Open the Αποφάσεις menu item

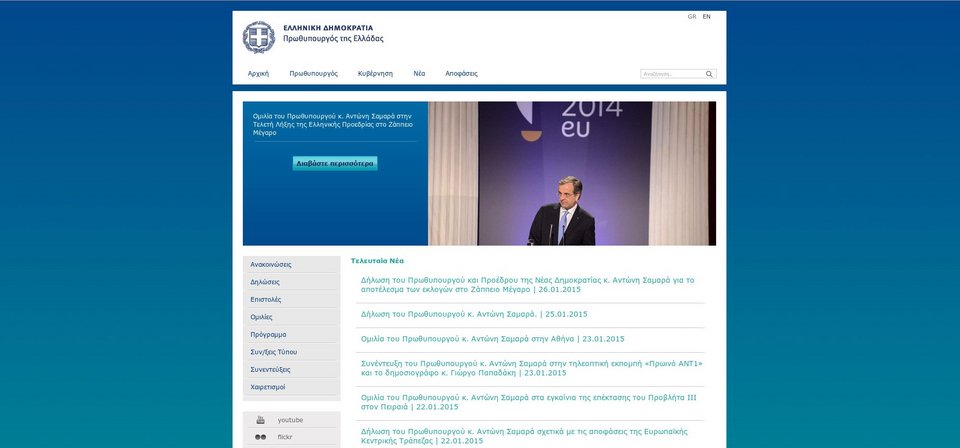(461, 74)
